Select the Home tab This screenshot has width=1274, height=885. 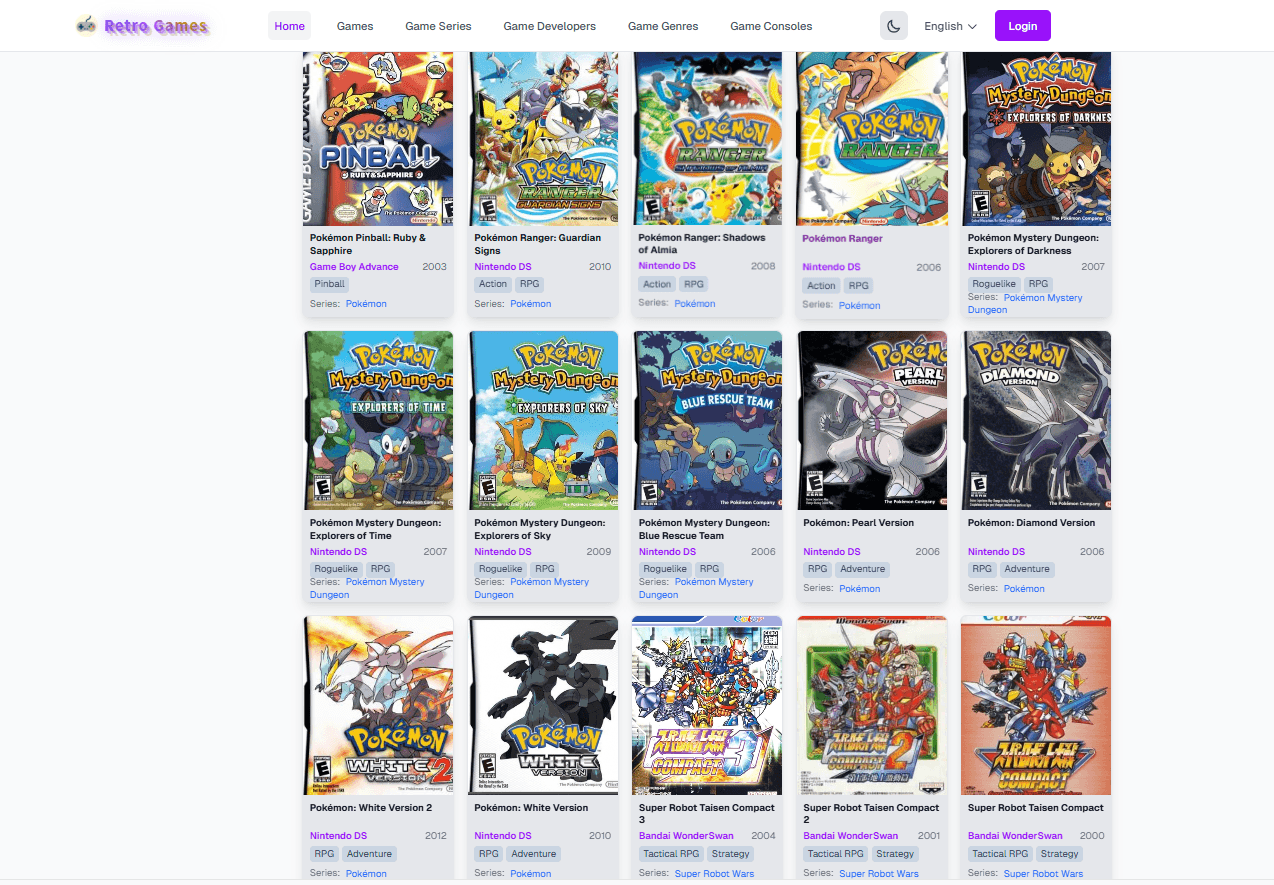(289, 25)
